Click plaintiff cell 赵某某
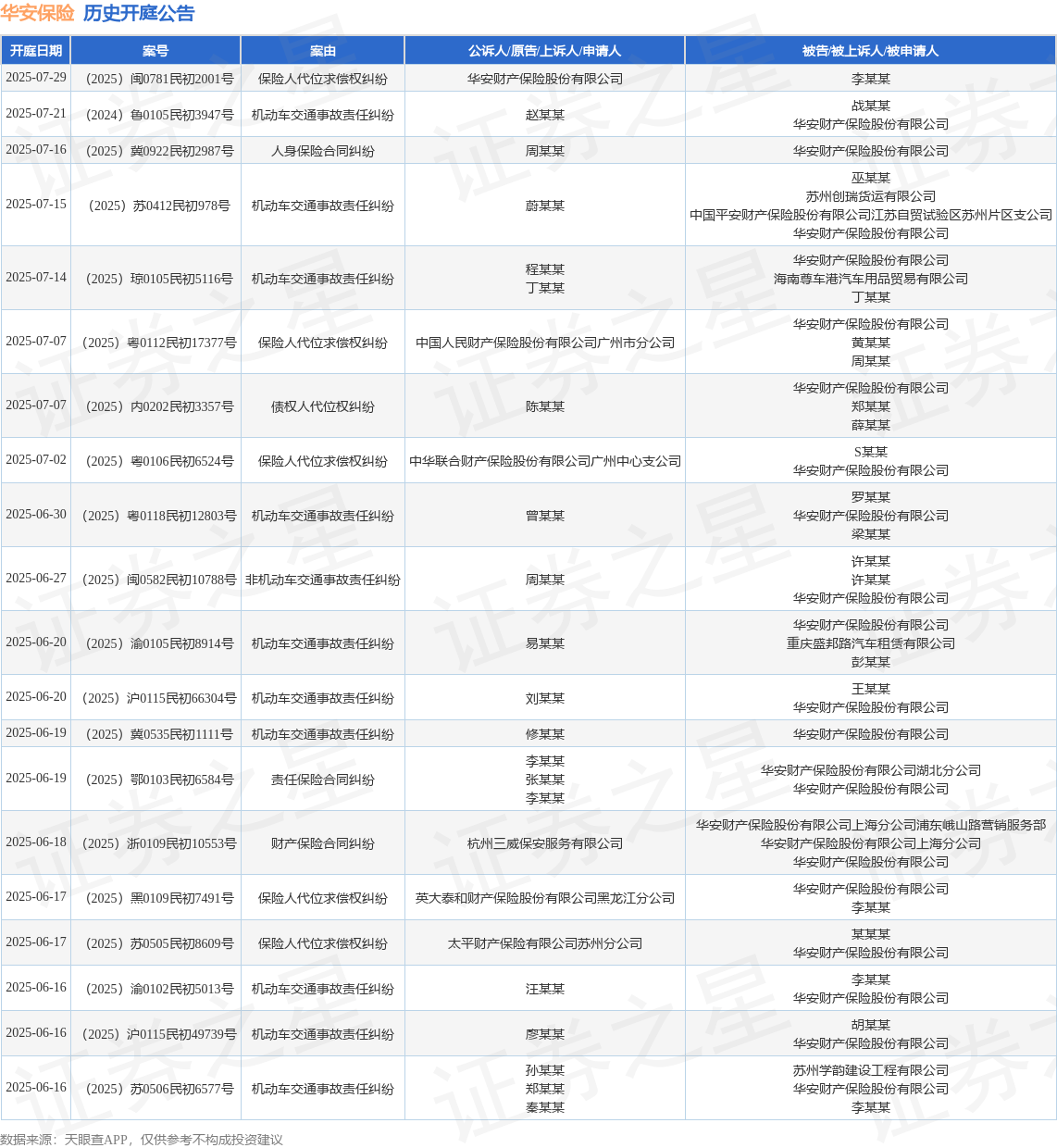This screenshot has height=1148, width=1057. 545,115
